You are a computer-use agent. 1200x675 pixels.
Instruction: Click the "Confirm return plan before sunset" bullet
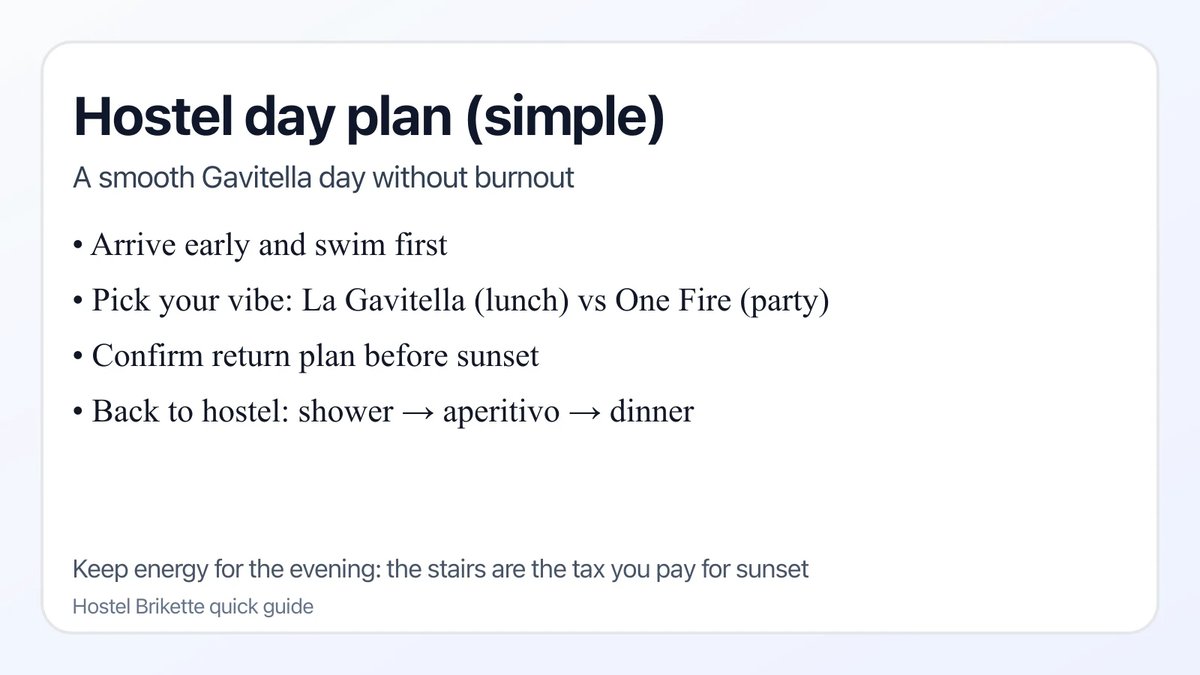(x=315, y=356)
